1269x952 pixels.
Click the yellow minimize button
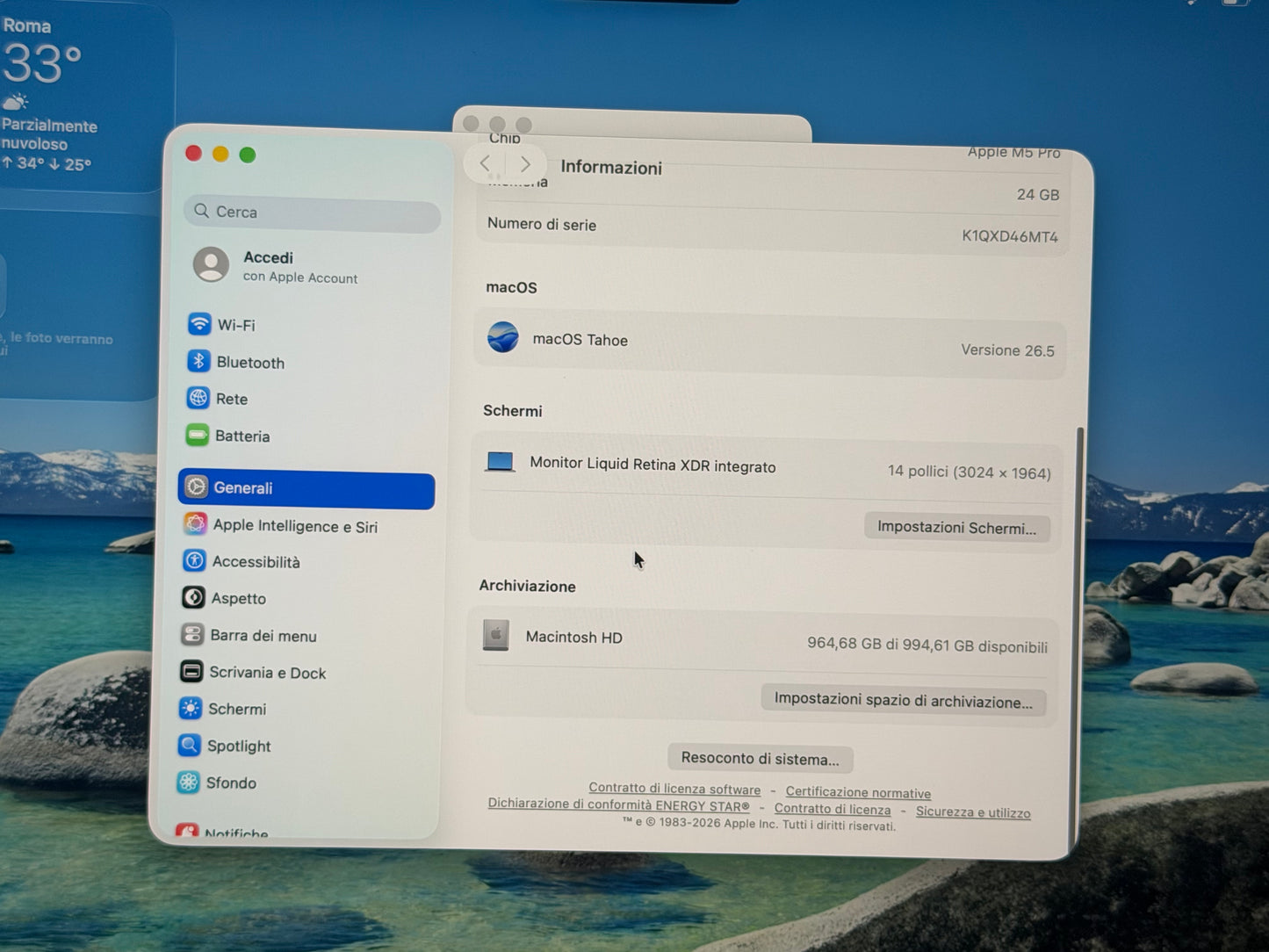[220, 155]
